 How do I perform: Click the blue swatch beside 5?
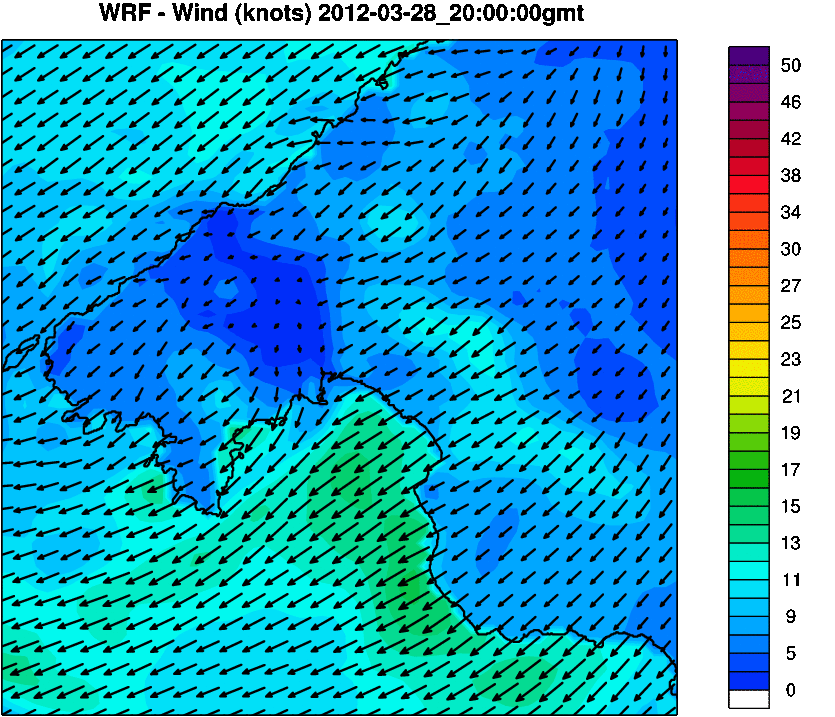pyautogui.click(x=749, y=662)
